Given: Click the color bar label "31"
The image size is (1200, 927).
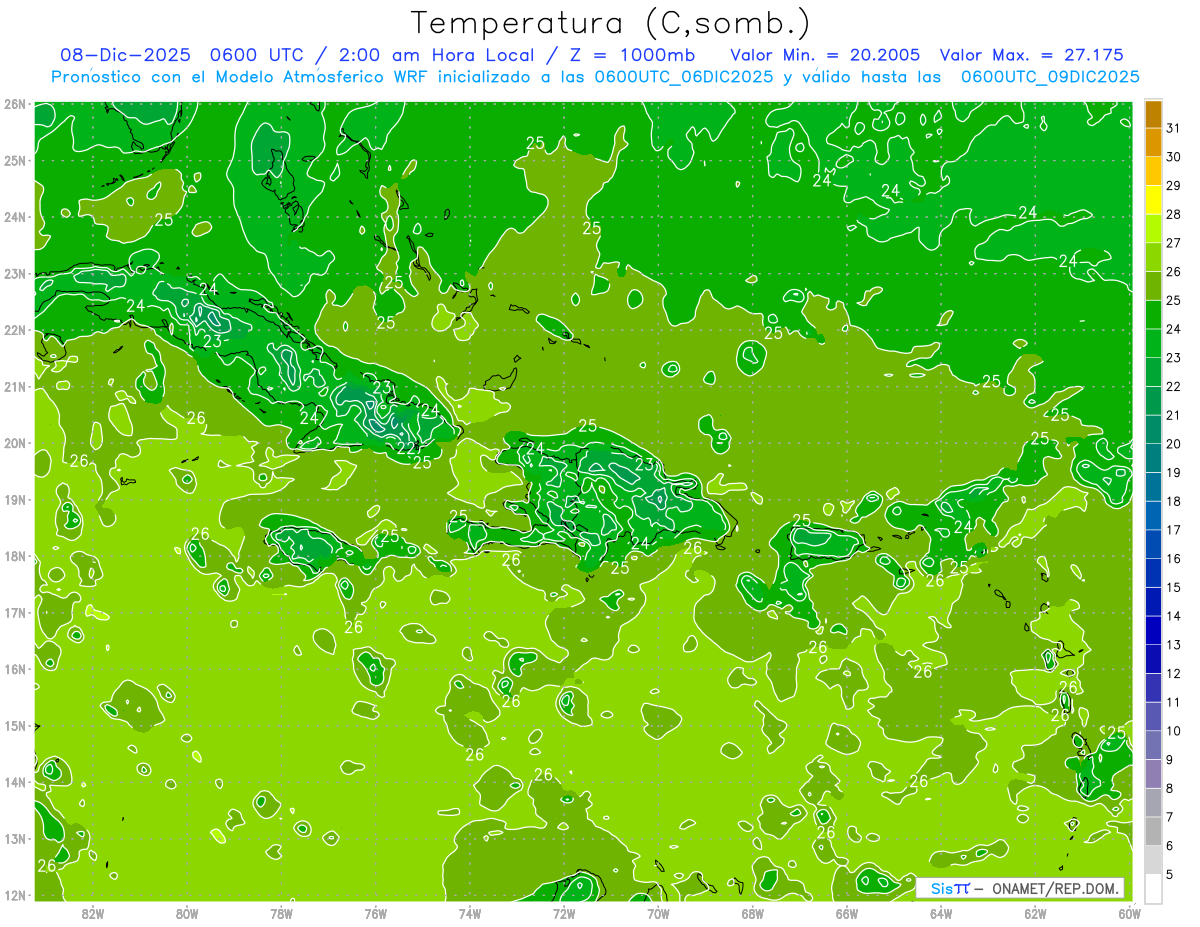Looking at the screenshot, I should (1173, 128).
